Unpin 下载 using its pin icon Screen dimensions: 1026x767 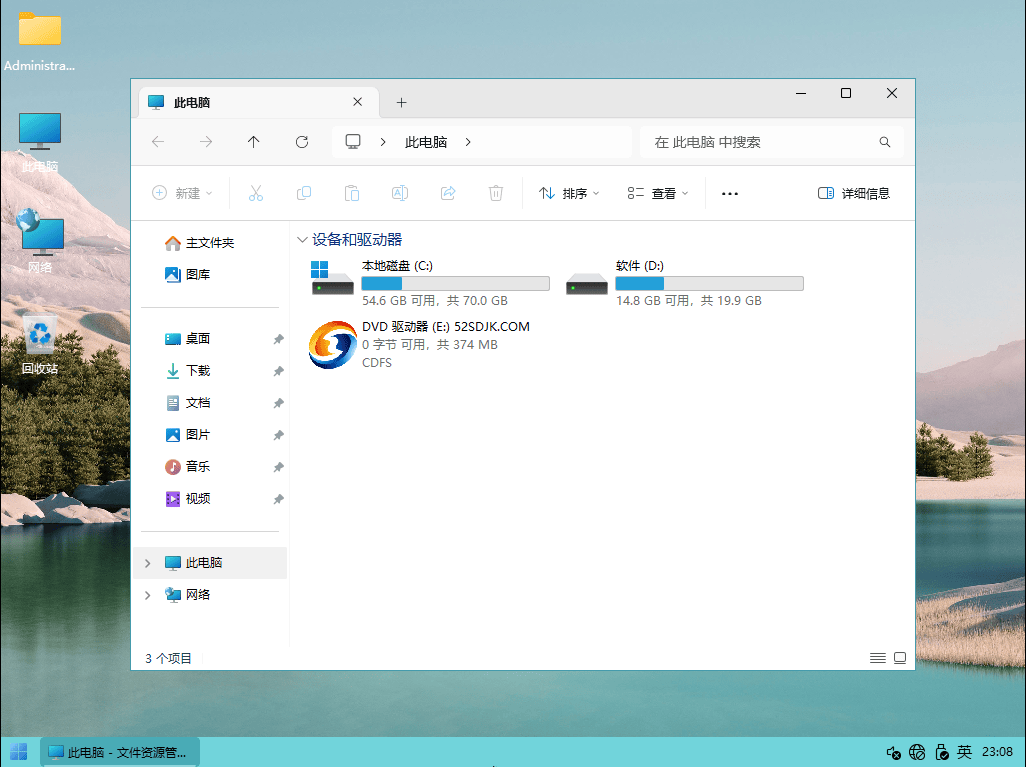[x=278, y=371]
